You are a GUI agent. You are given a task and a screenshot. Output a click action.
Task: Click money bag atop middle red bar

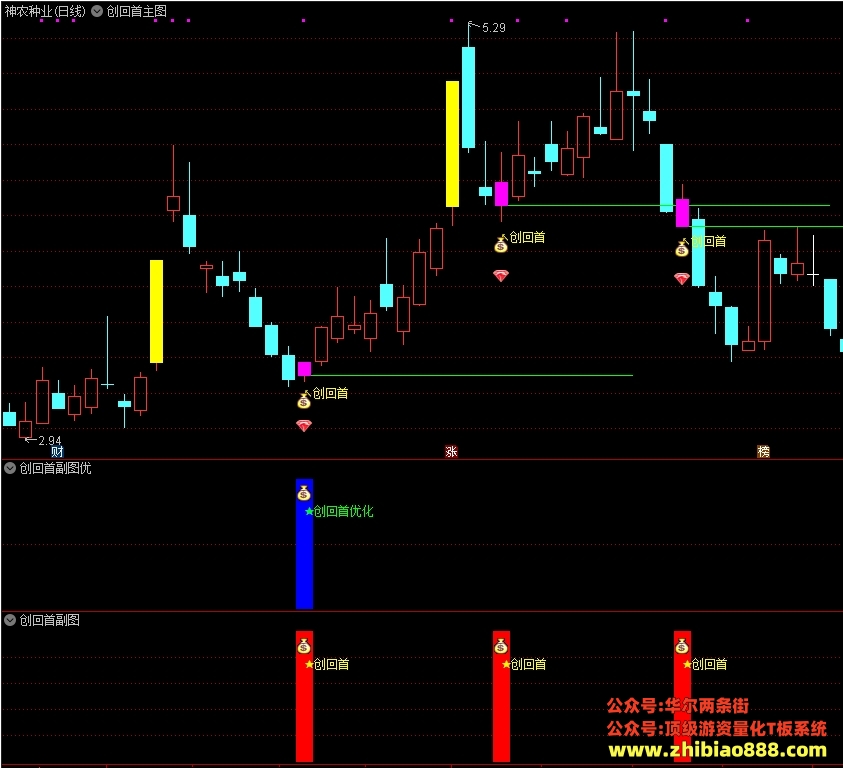click(x=501, y=645)
